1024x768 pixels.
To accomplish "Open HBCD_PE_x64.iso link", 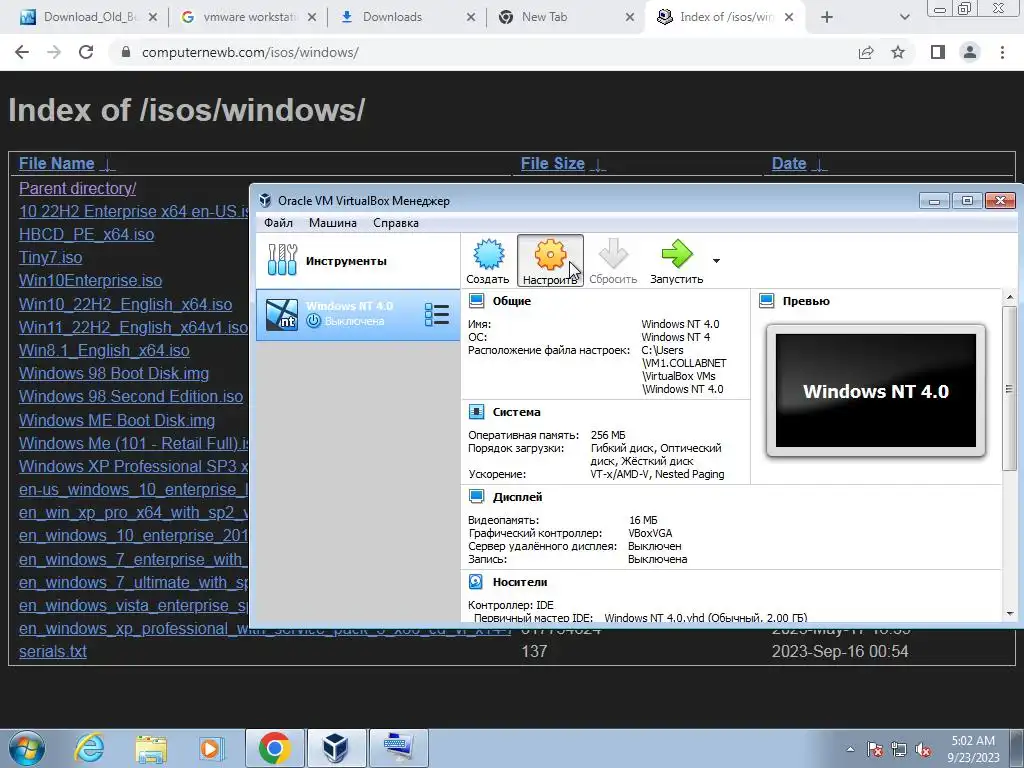I will [86, 234].
